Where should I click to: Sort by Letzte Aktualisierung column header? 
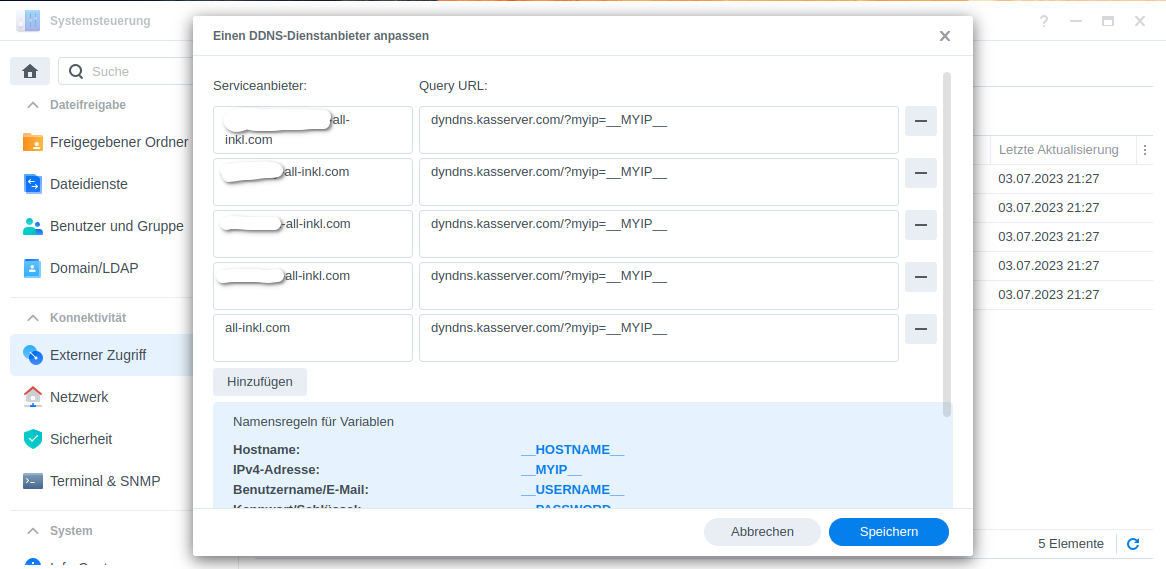pyautogui.click(x=1058, y=150)
